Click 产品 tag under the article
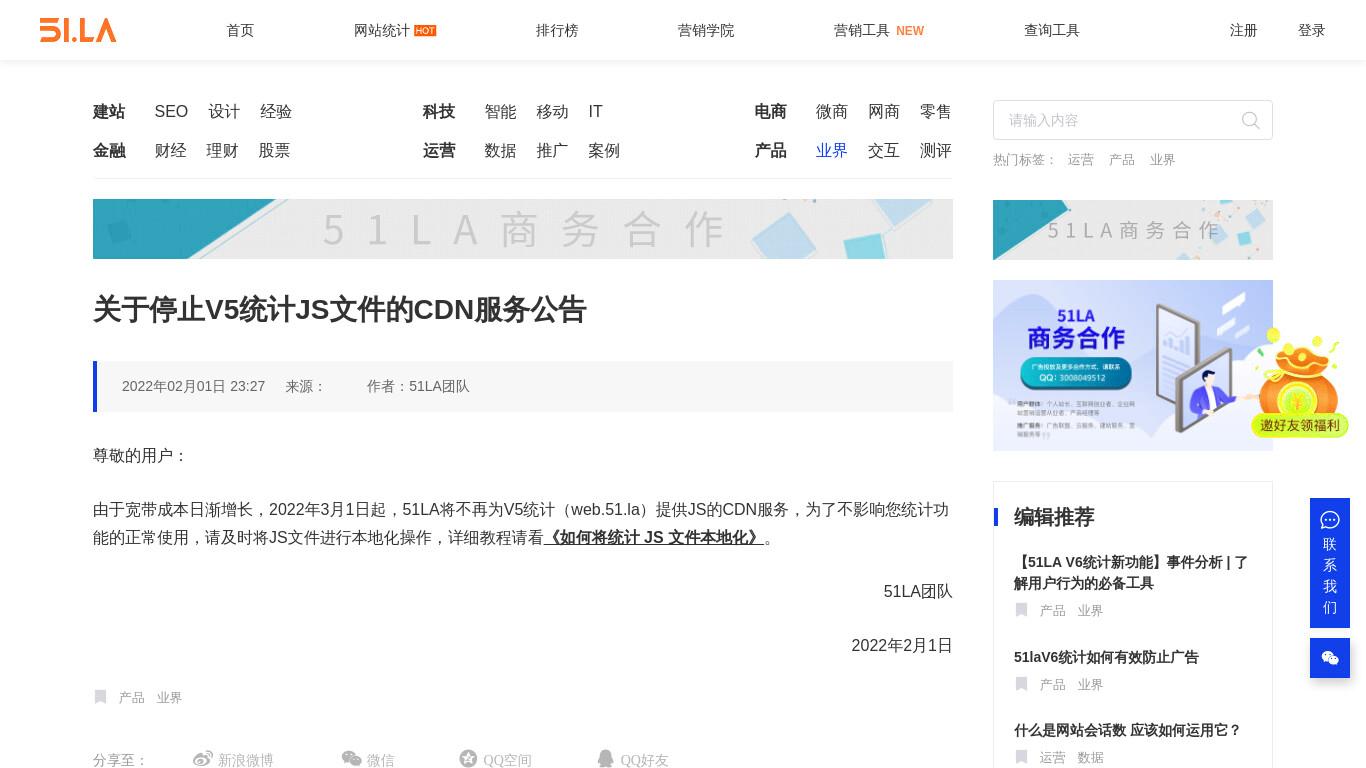1366x768 pixels. point(132,698)
